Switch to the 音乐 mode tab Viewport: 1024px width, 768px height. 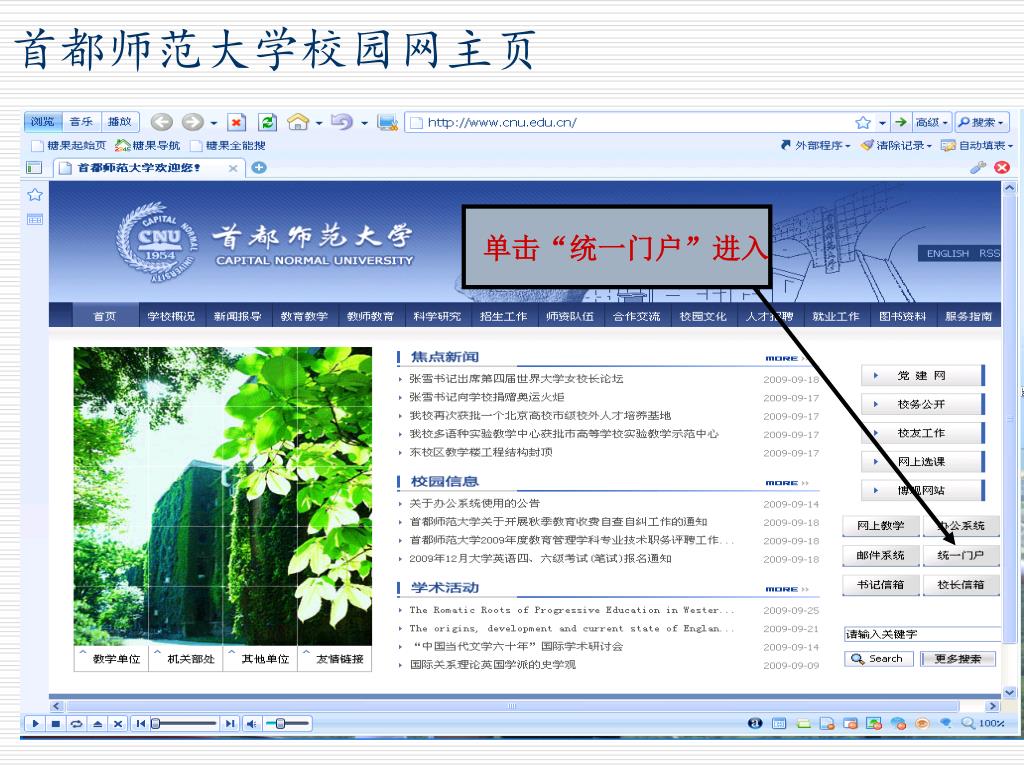[x=81, y=121]
